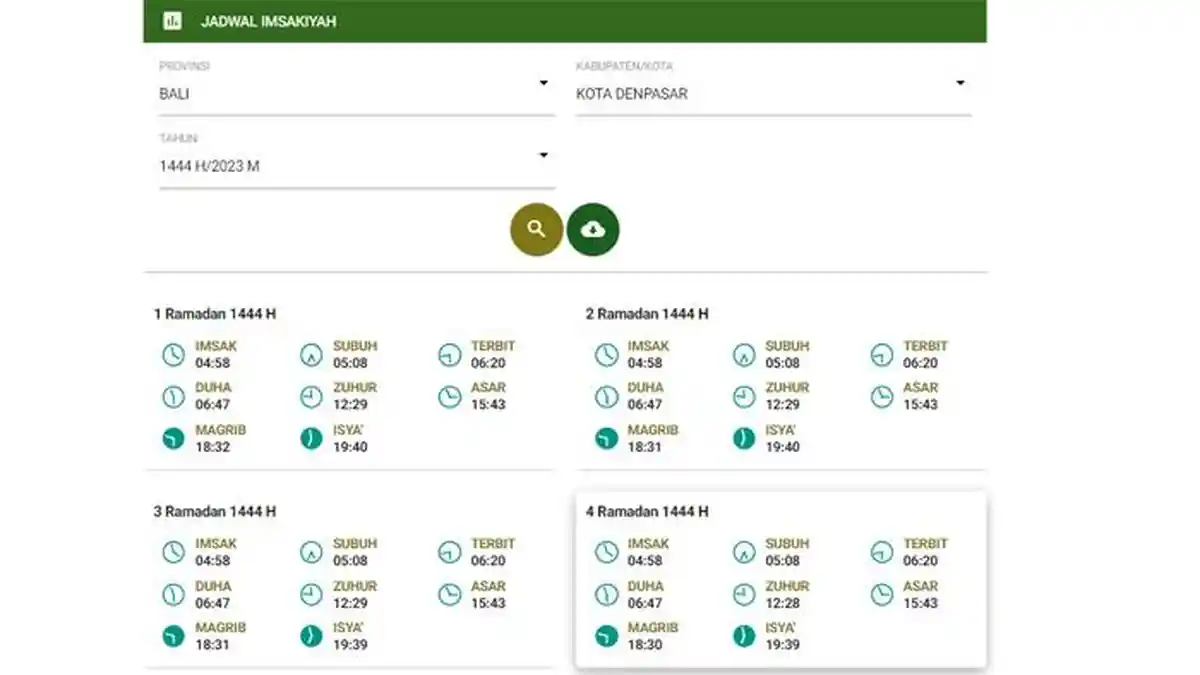Click Zuhur clock icon in 2 Ramadan card
The image size is (1200, 675).
click(x=744, y=397)
